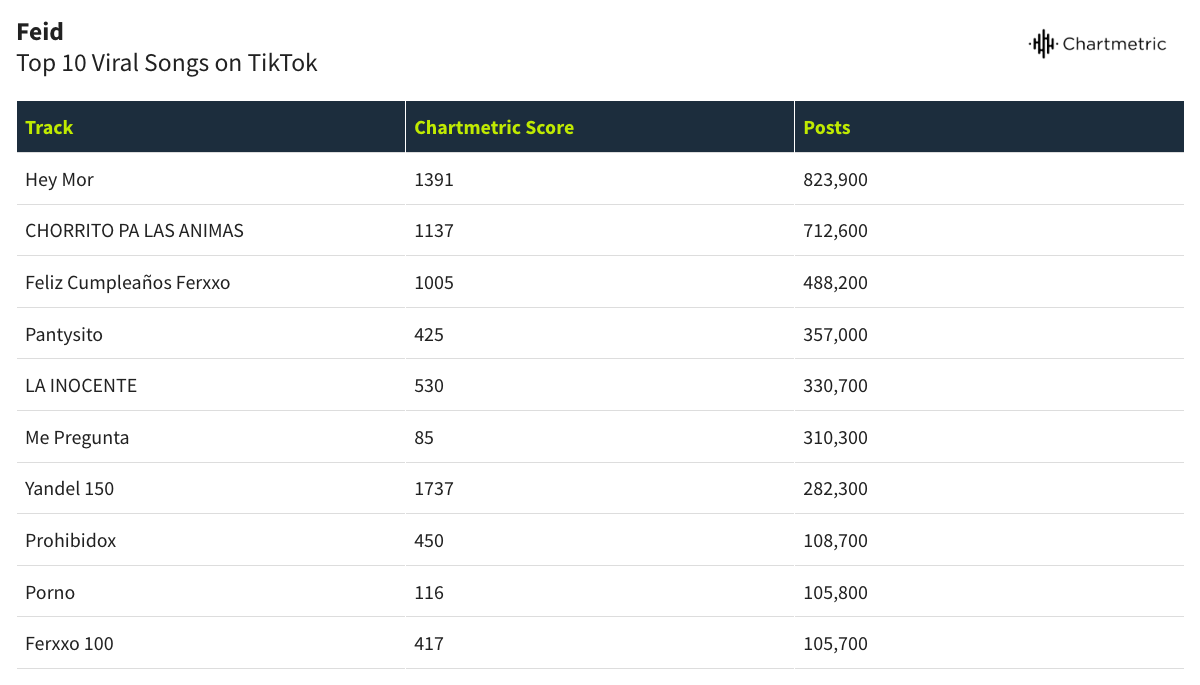
Task: Click the Feid artist title
Action: [x=40, y=32]
